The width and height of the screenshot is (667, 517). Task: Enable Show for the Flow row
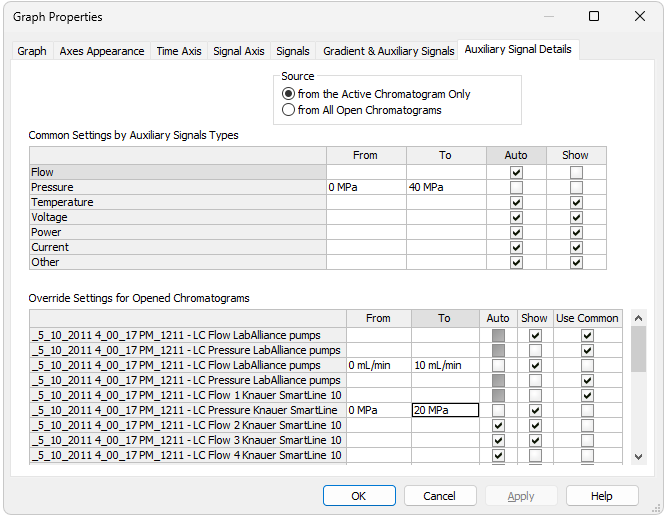576,173
